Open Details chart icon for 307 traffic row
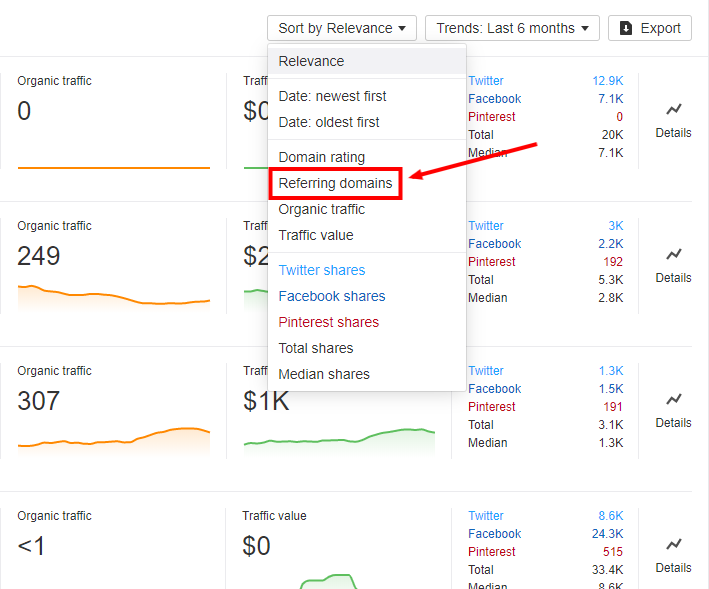This screenshot has height=589, width=709. coord(673,409)
